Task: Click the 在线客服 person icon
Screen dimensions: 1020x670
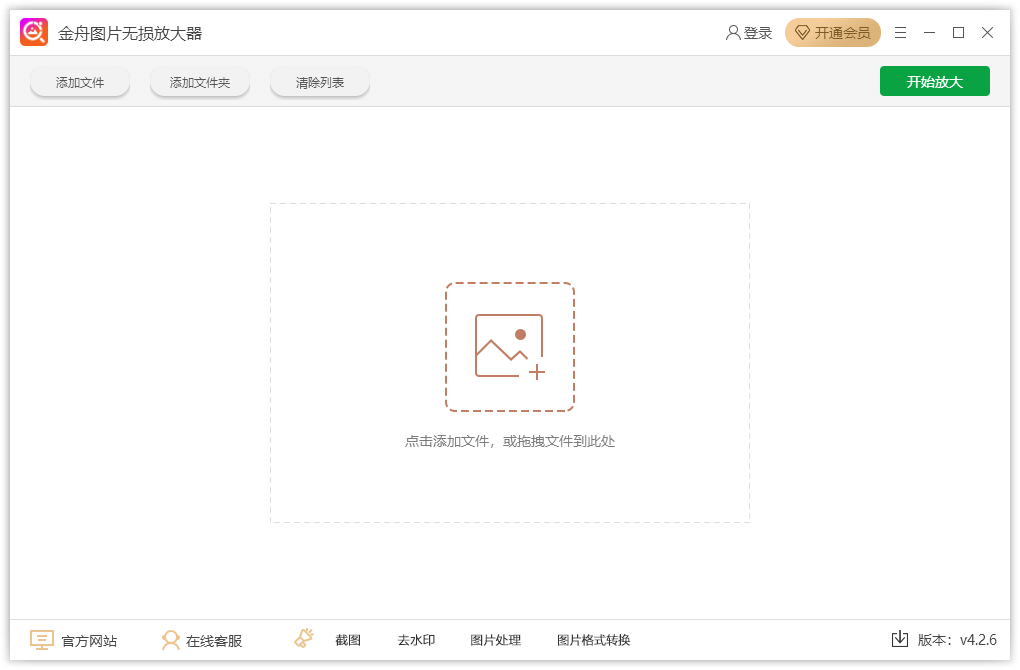Action: (170, 640)
